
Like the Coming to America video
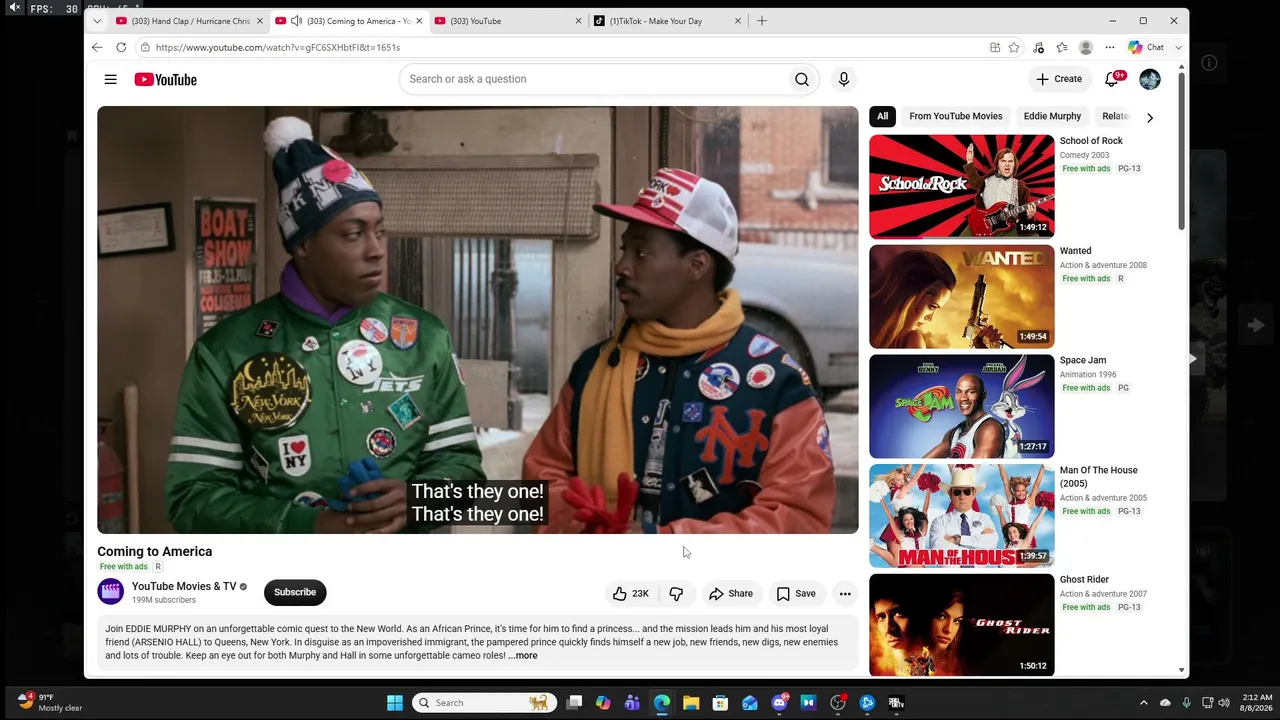631,594
